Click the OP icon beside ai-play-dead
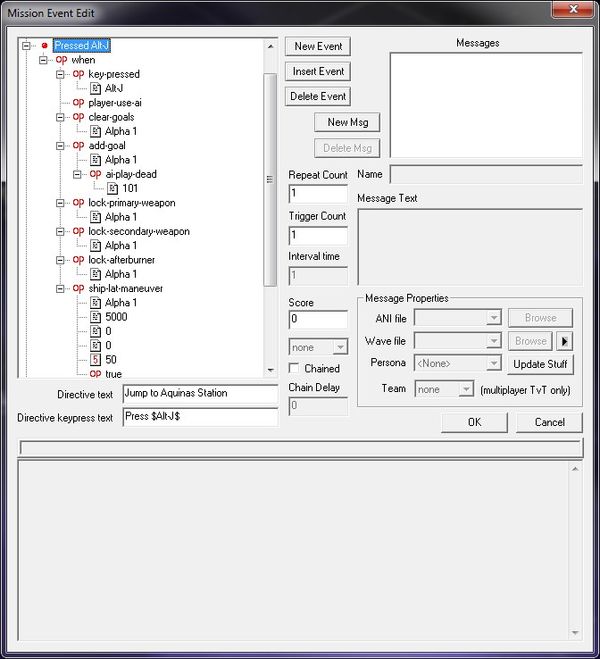This screenshot has width=600, height=659. [95, 174]
